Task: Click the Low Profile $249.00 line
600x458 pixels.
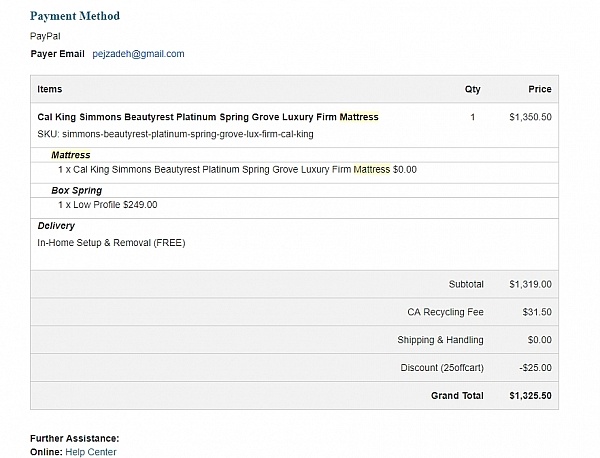Action: coord(108,205)
